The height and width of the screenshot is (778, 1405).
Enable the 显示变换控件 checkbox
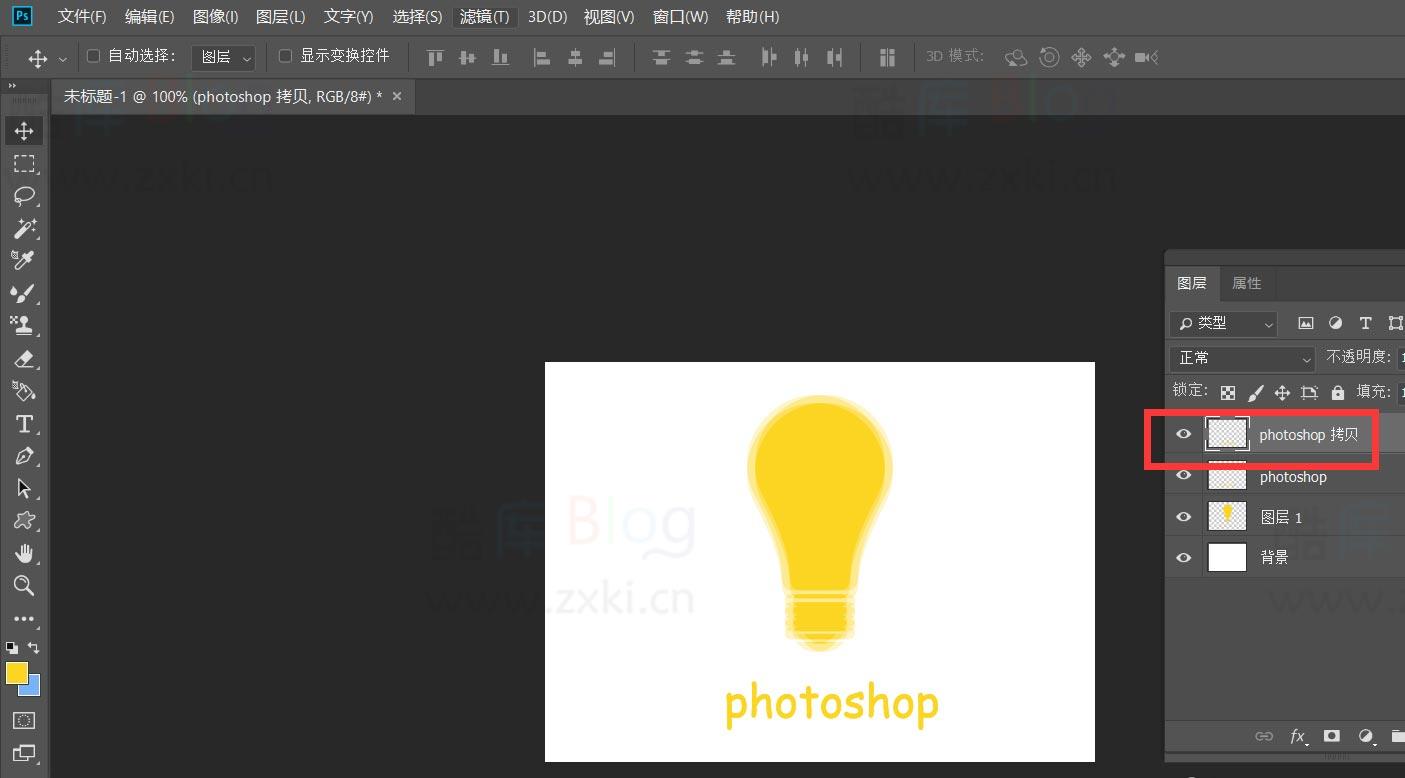[285, 55]
